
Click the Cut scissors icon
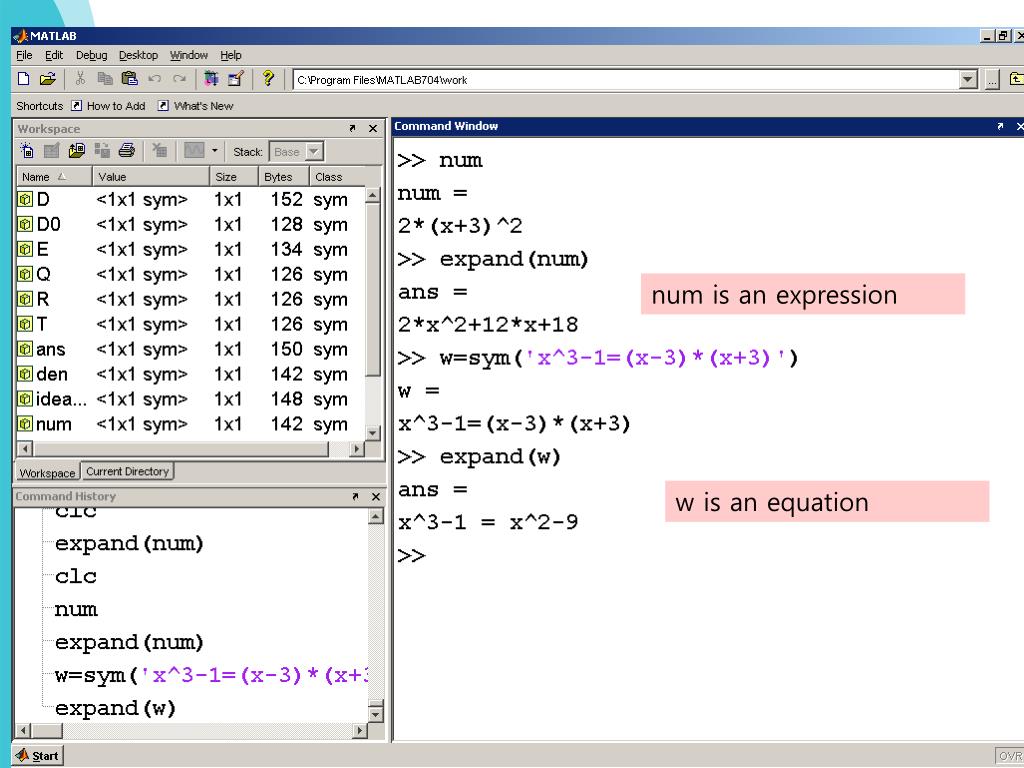(80, 79)
